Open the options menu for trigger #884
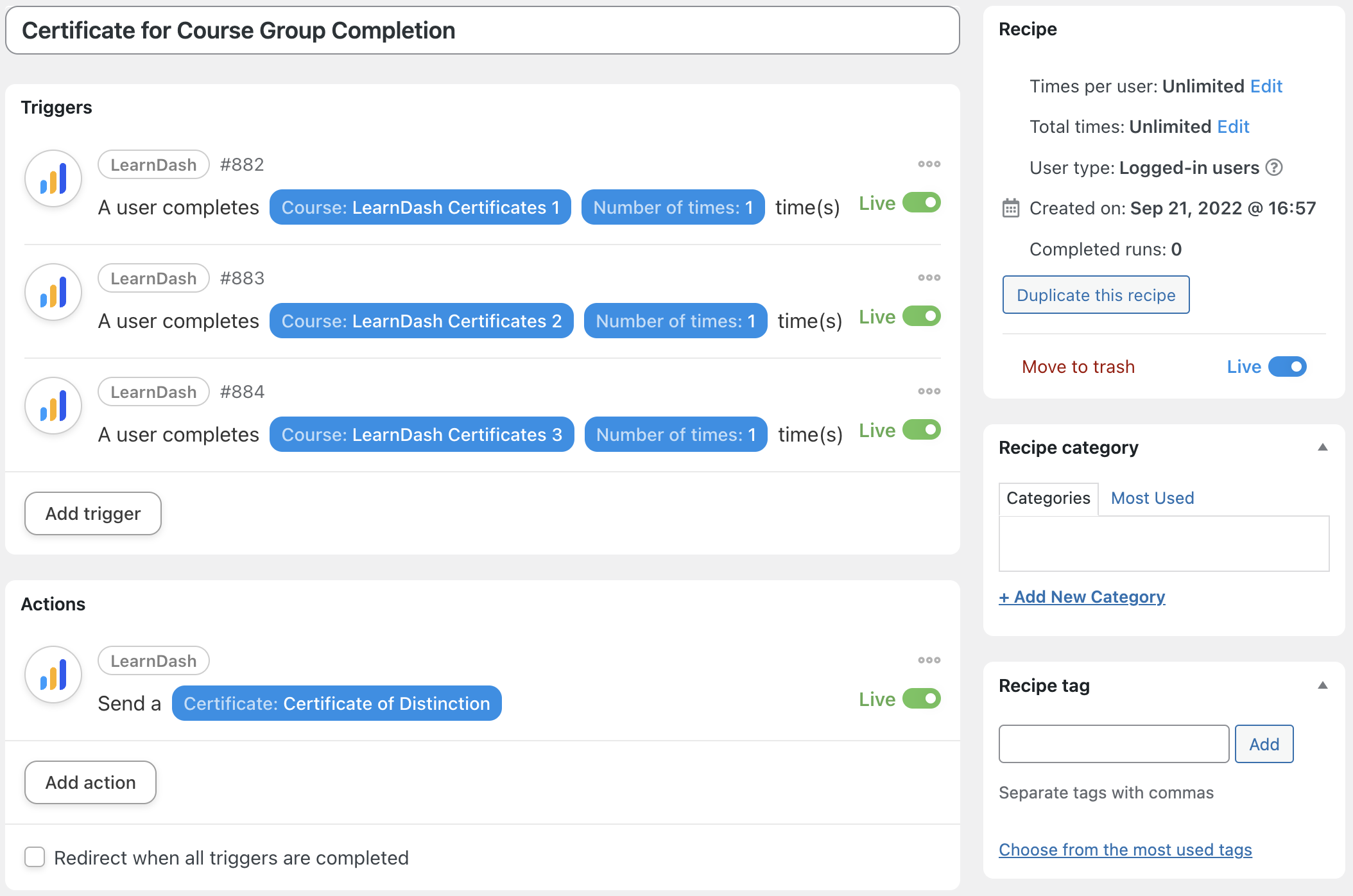 (x=928, y=391)
